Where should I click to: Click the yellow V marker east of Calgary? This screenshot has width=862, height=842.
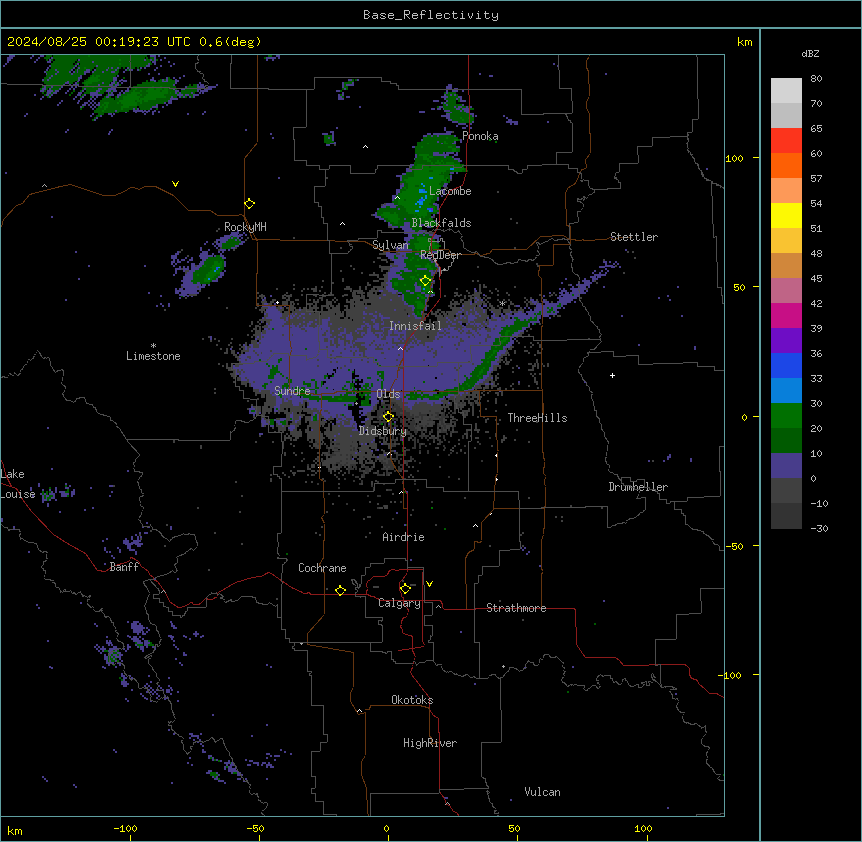[x=429, y=584]
